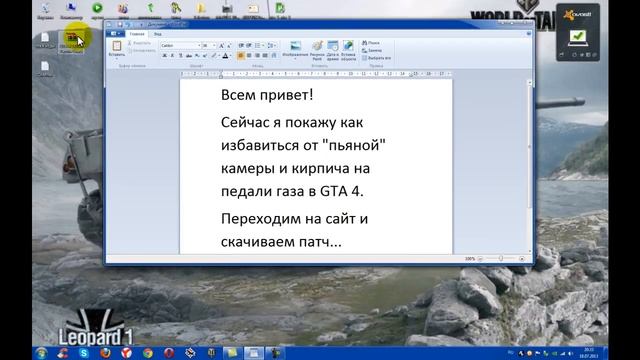Select Align text left
Screen dimensions: 640x360
click(241, 56)
